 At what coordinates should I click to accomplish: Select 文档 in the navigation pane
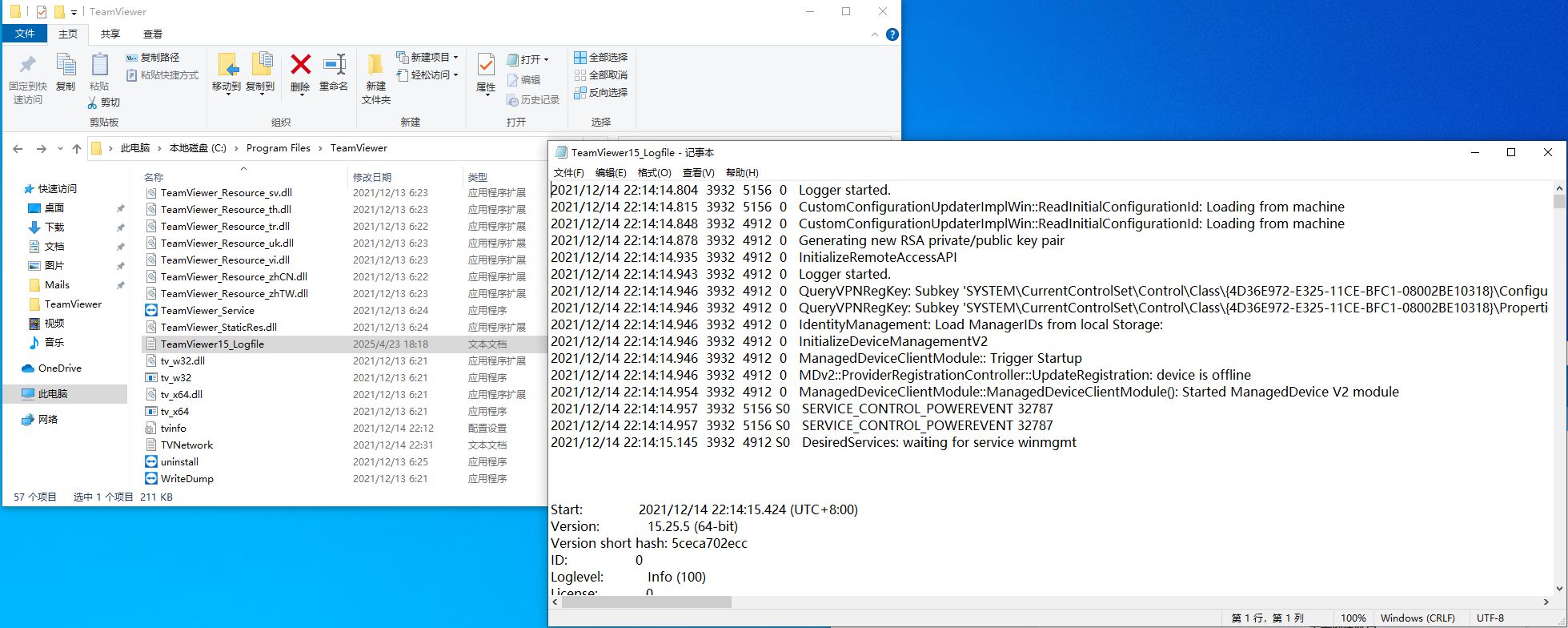point(54,247)
